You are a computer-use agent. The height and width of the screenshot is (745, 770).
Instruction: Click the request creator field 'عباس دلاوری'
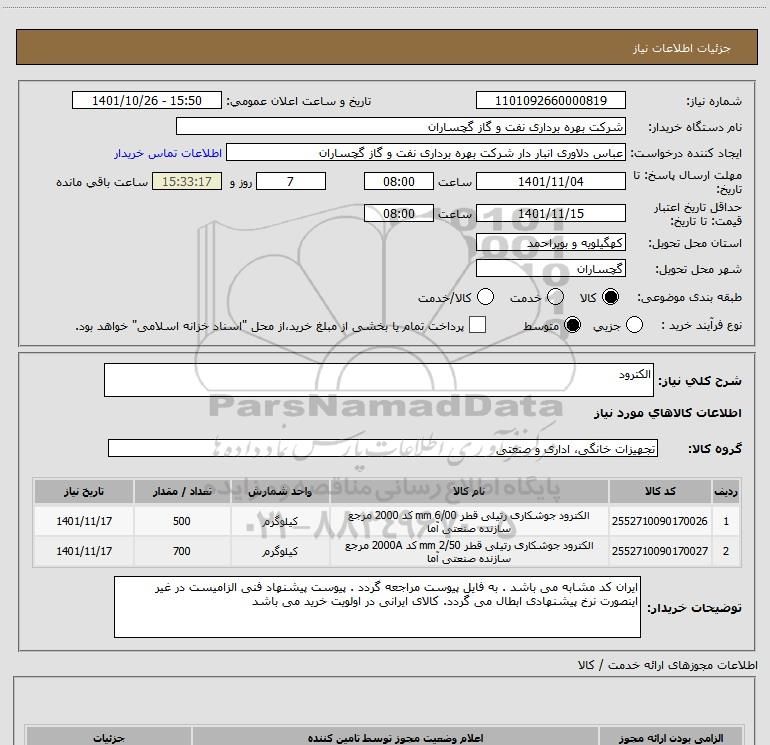(426, 153)
